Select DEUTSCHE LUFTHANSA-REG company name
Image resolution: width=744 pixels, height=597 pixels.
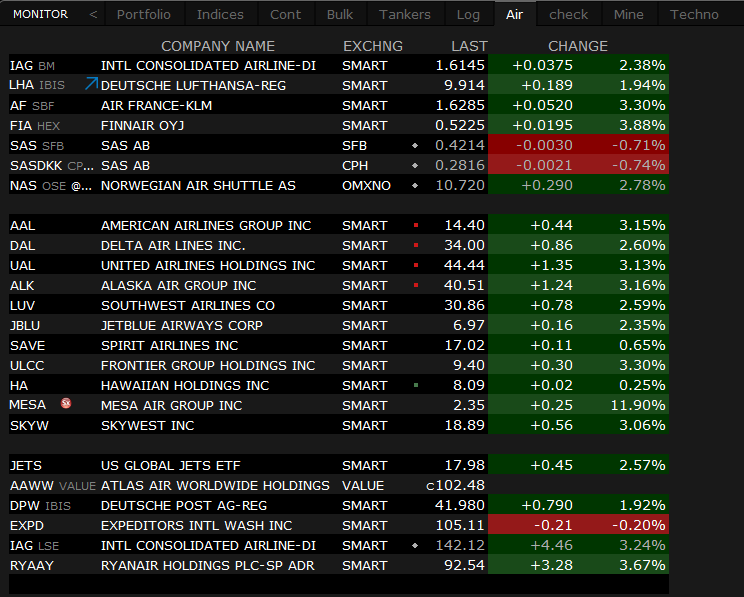(194, 85)
